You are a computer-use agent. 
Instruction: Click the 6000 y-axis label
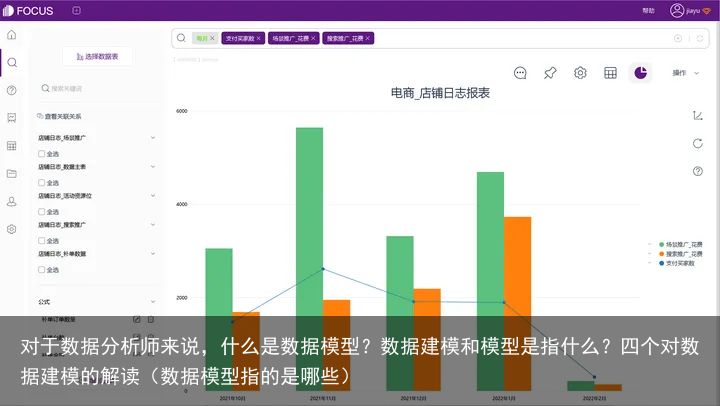coord(182,111)
